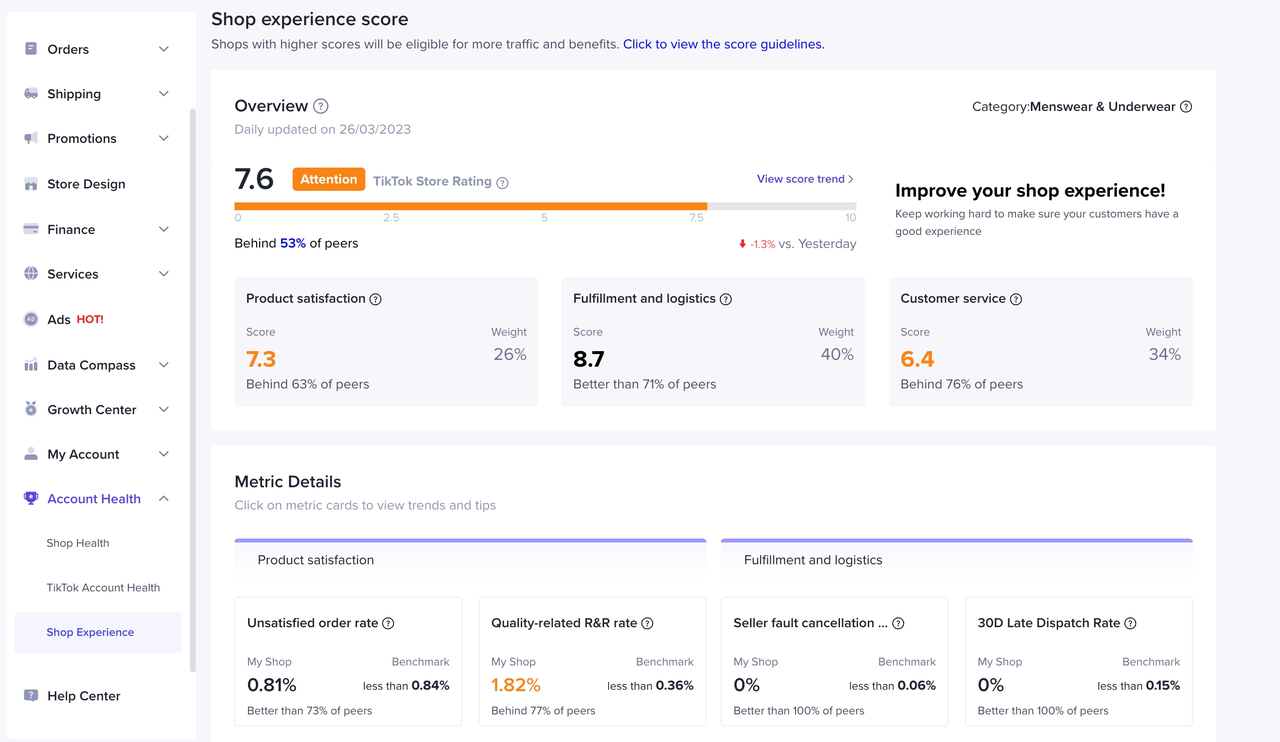Collapse the Account Health section
The height and width of the screenshot is (742, 1280).
(x=164, y=499)
